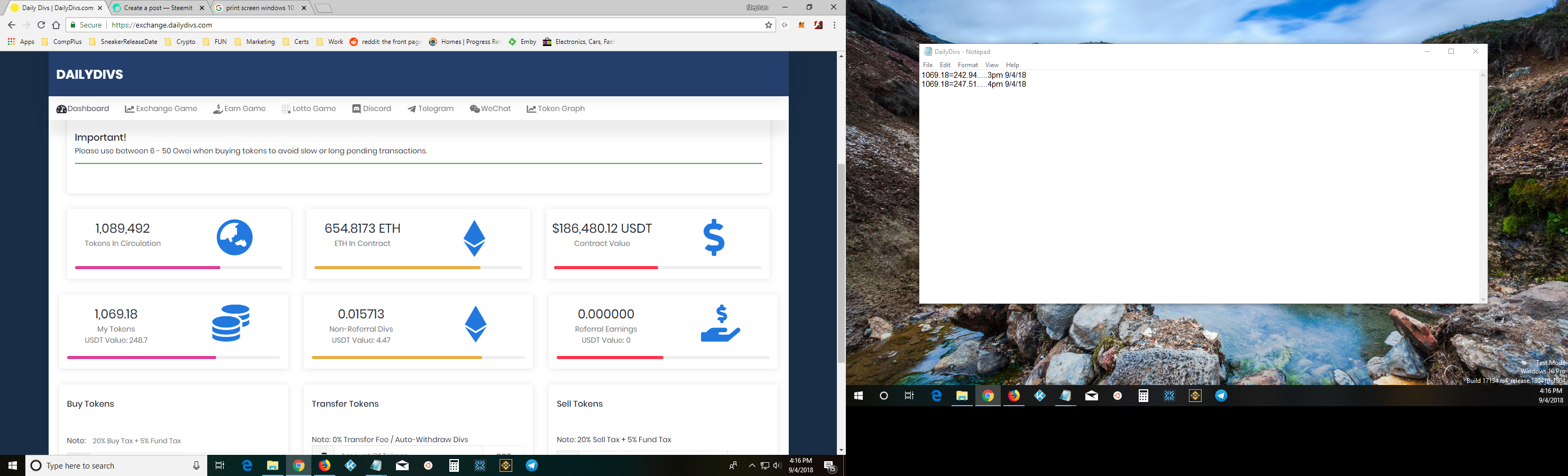This screenshot has height=476, width=1568.
Task: Open the Stephan profile button in Chrome
Action: 757,7
